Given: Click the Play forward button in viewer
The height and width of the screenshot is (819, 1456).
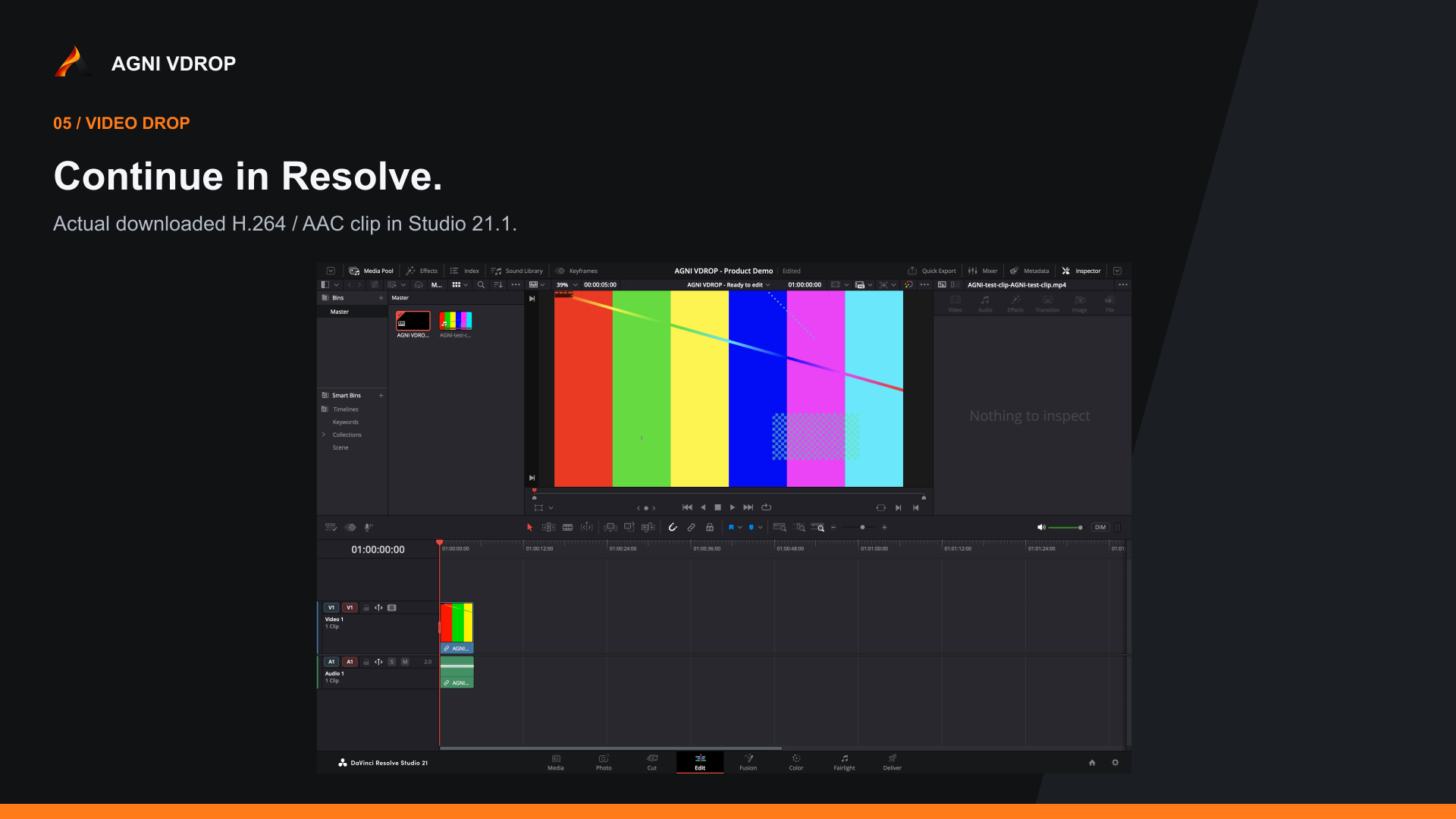Looking at the screenshot, I should point(732,507).
